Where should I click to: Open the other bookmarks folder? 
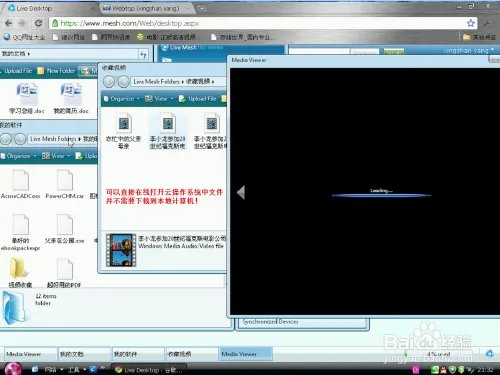click(x=480, y=37)
